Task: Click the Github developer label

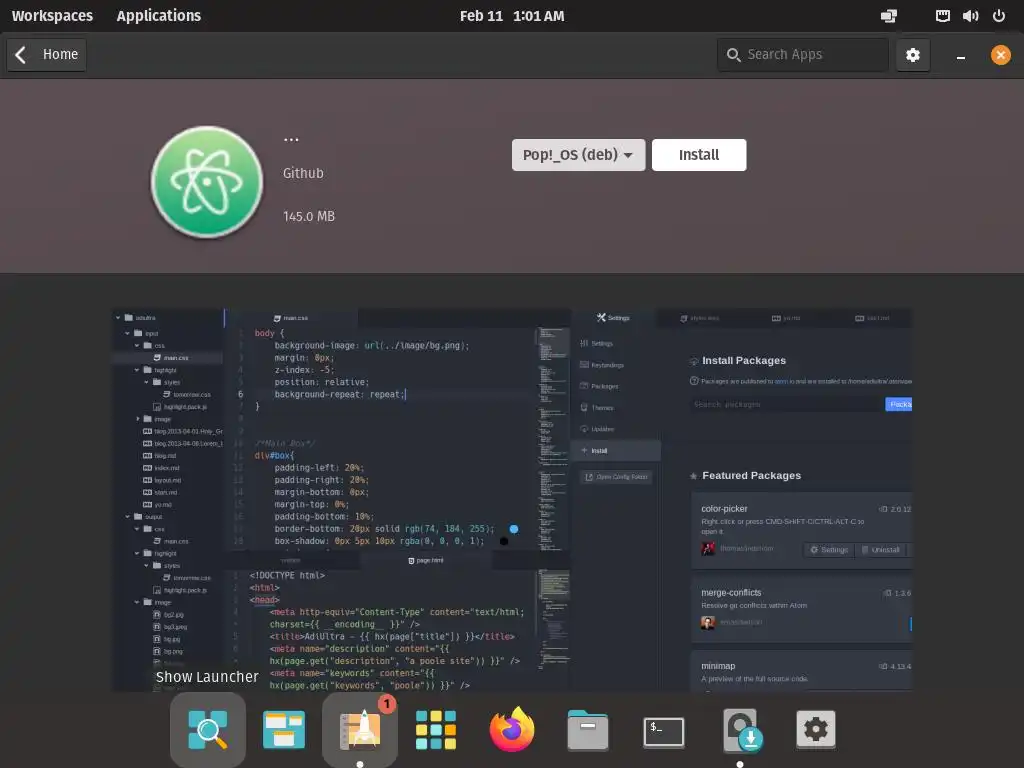Action: [303, 173]
